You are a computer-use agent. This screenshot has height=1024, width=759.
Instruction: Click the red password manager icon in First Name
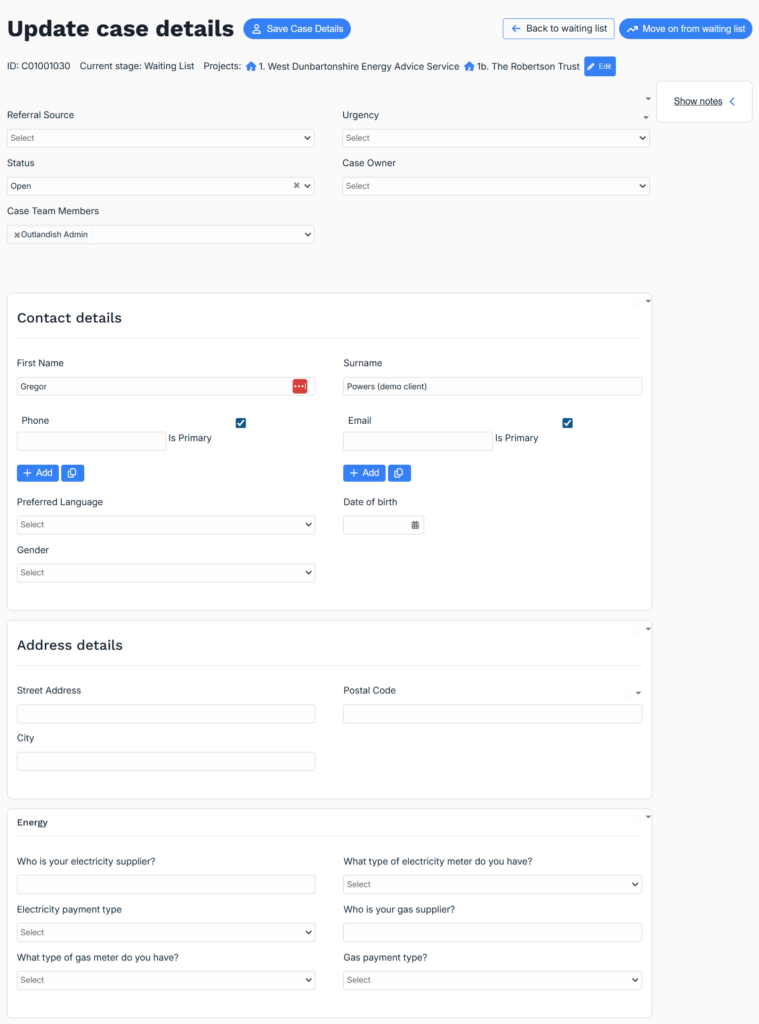tap(300, 386)
